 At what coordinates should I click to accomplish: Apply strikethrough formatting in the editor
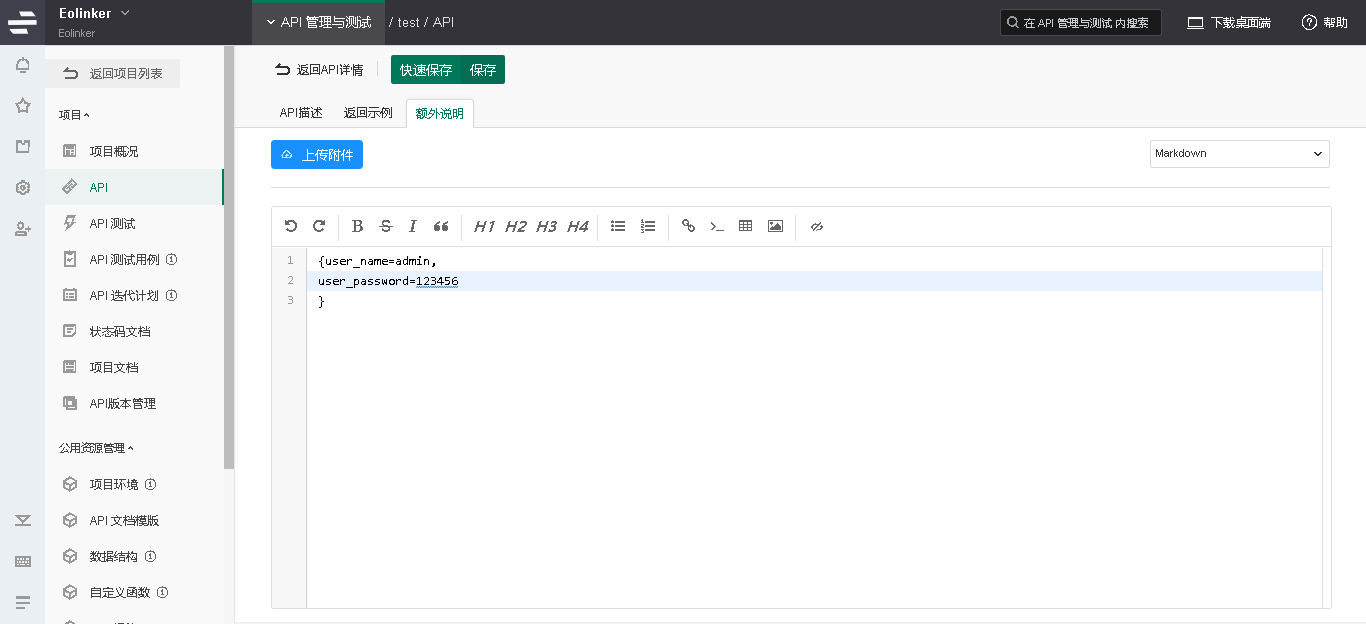click(386, 226)
